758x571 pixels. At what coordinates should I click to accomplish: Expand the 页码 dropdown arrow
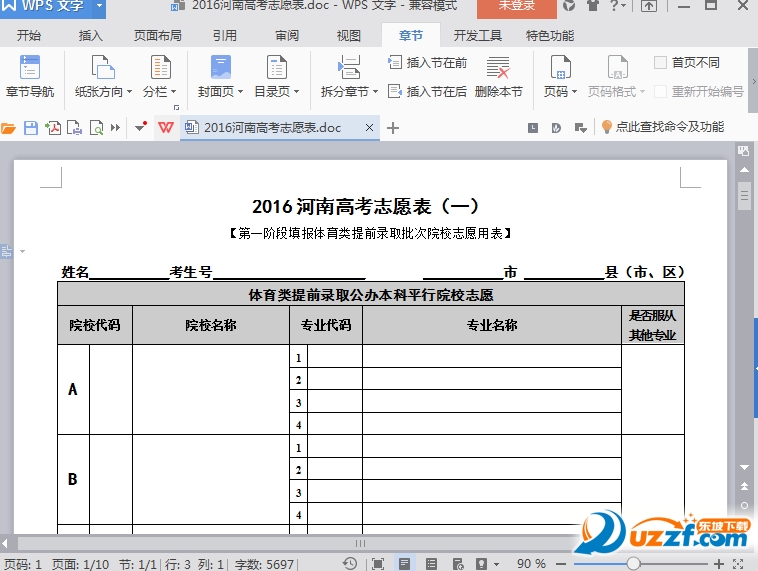(x=574, y=91)
